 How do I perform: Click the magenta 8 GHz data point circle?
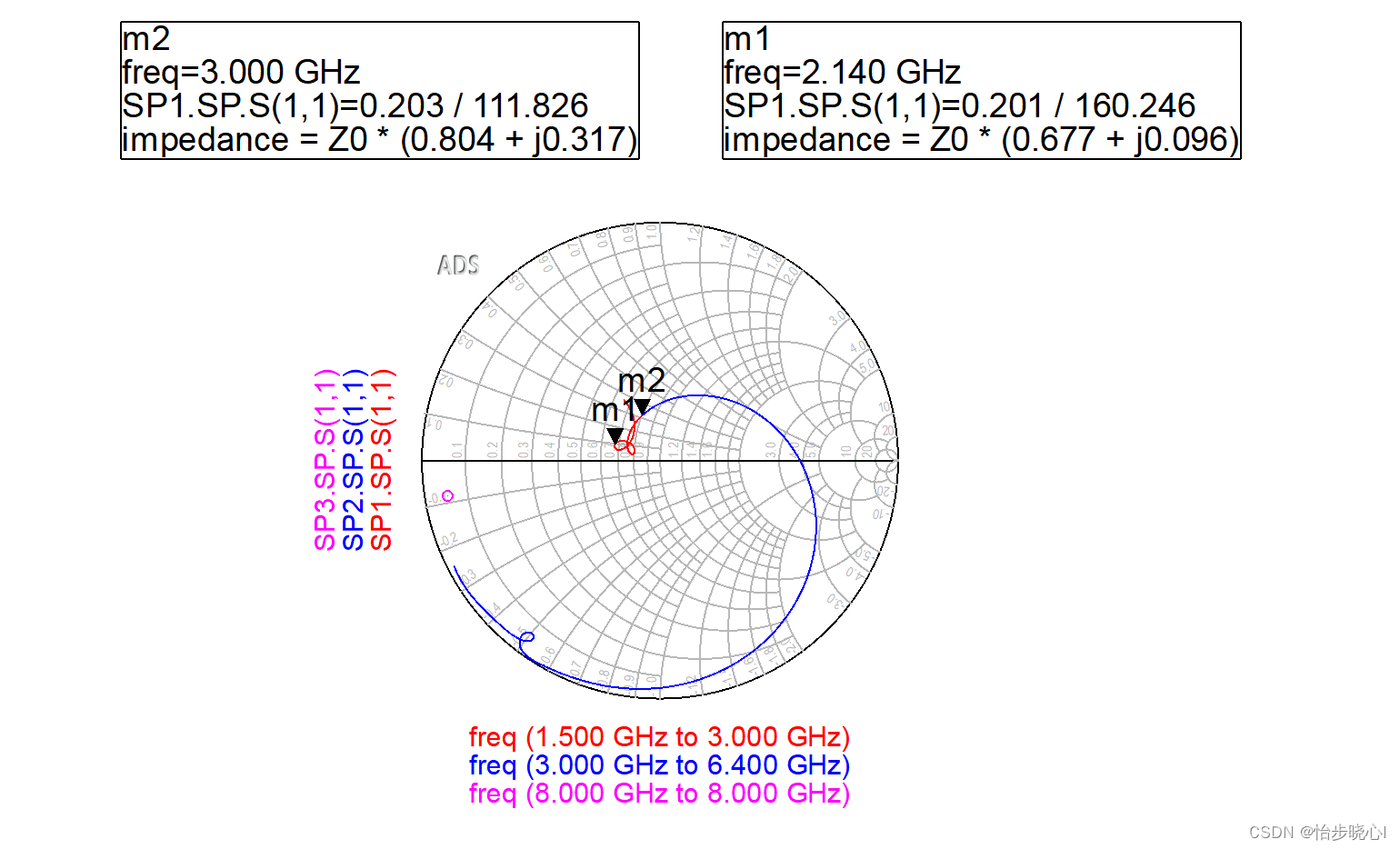tap(447, 495)
